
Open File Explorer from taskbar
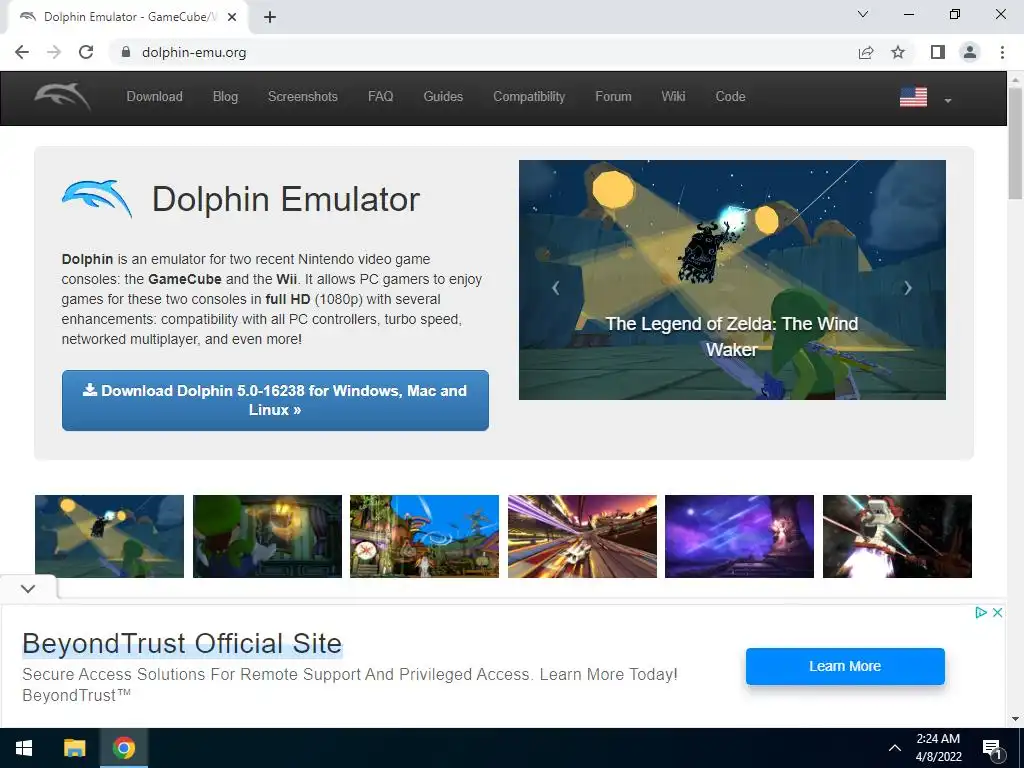74,748
